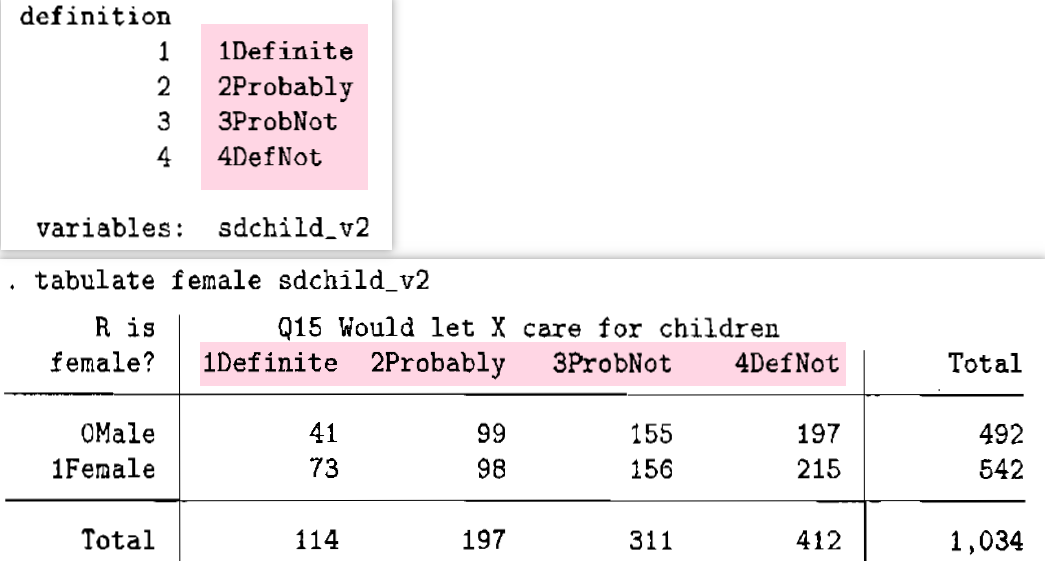Click the 'R is female?' row variable header

pos(103,345)
